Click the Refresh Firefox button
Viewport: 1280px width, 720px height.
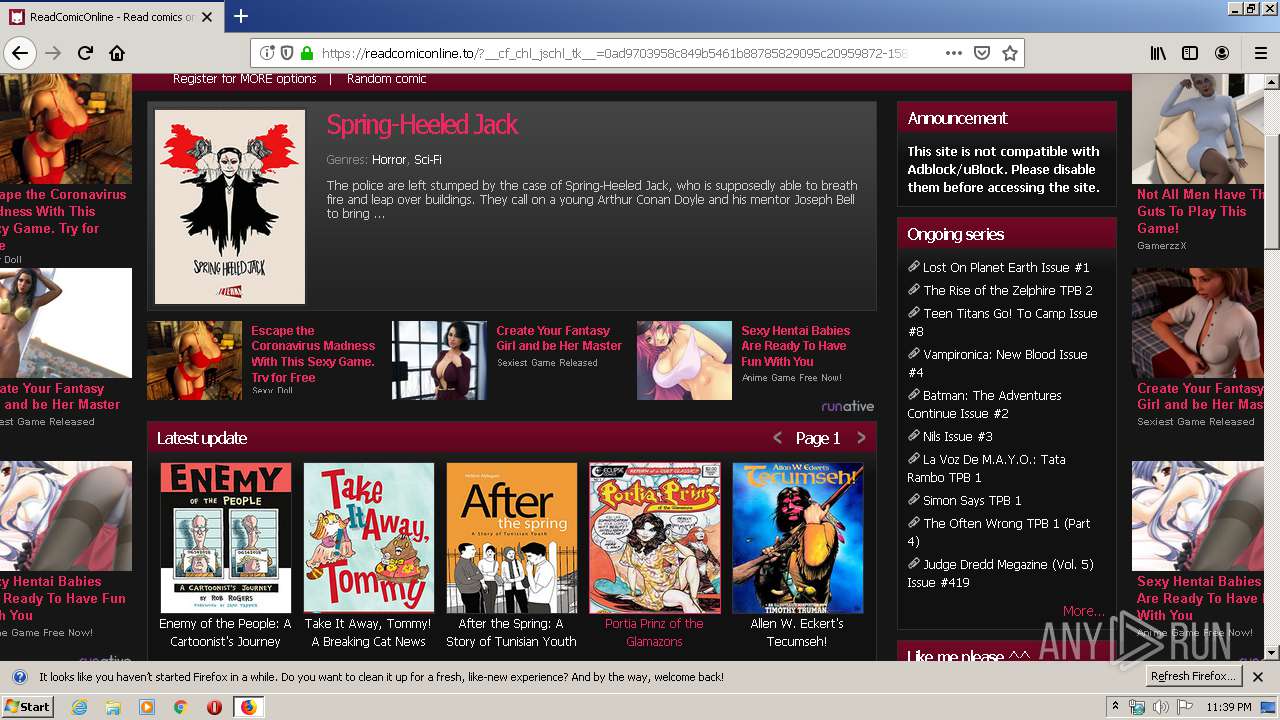(1194, 677)
